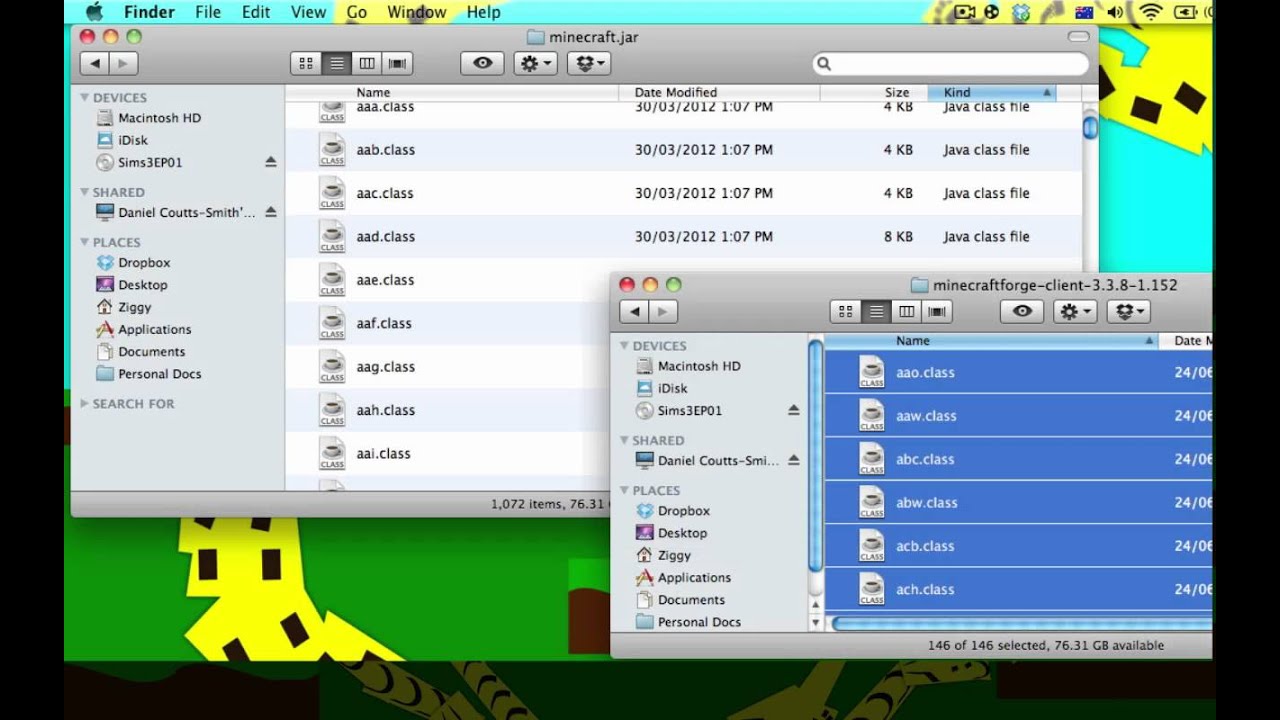
Task: Open Dropbox toolbar menu in minecraftforge-client window
Action: tap(1130, 312)
